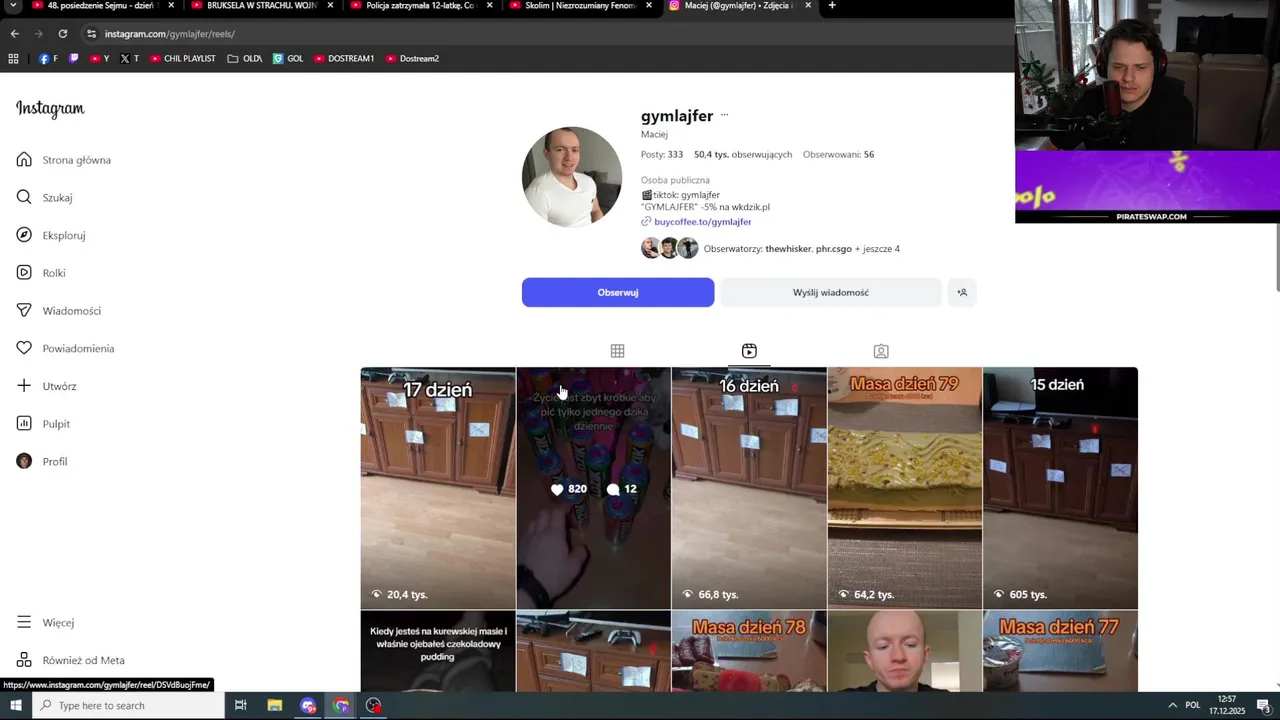Open reel showing 820 likes
The width and height of the screenshot is (1280, 720).
tap(593, 488)
